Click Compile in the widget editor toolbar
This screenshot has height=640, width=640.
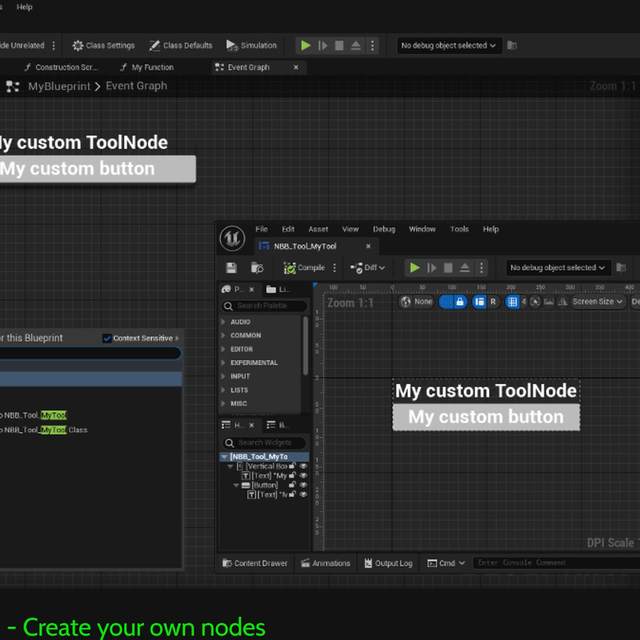(304, 268)
